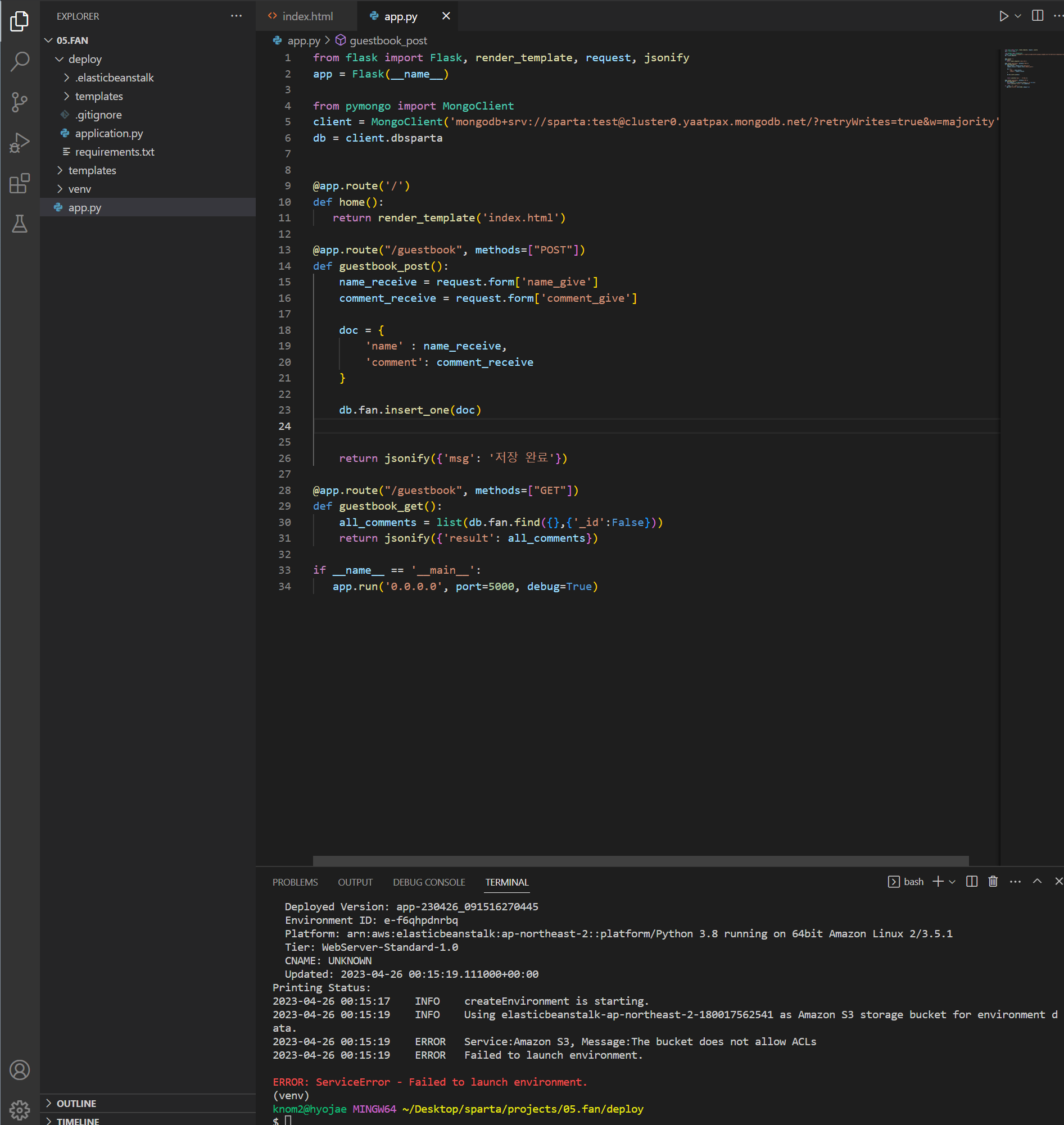The height and width of the screenshot is (1125, 1064).
Task: Collapse the deploy folder
Action: coord(147,59)
